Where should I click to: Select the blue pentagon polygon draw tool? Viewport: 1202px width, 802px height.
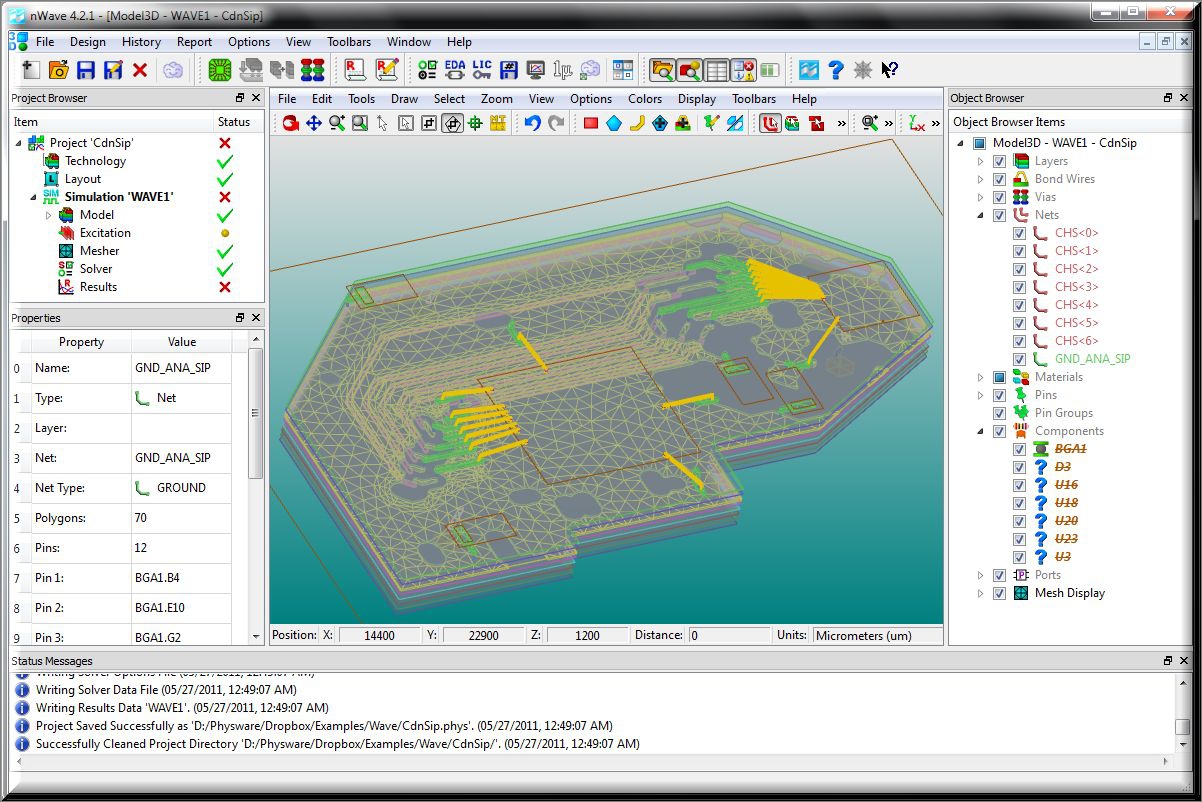click(614, 123)
